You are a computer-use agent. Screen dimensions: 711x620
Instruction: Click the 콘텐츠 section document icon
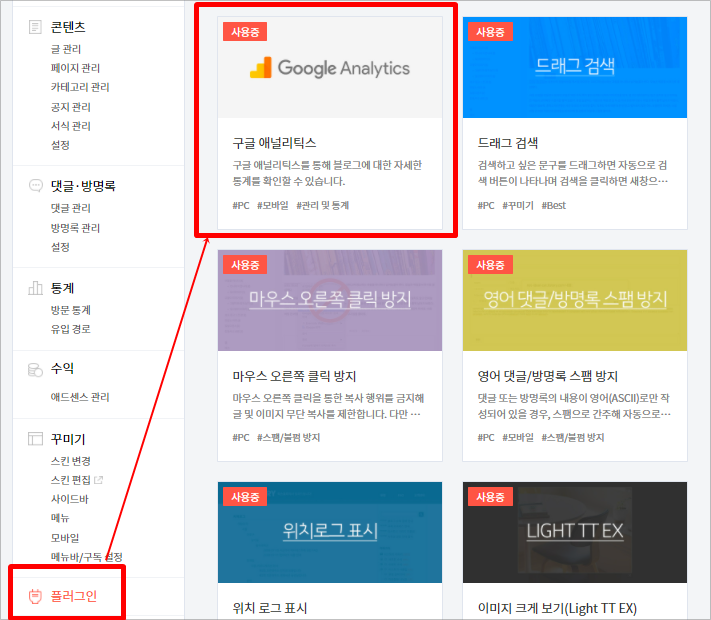(35, 27)
